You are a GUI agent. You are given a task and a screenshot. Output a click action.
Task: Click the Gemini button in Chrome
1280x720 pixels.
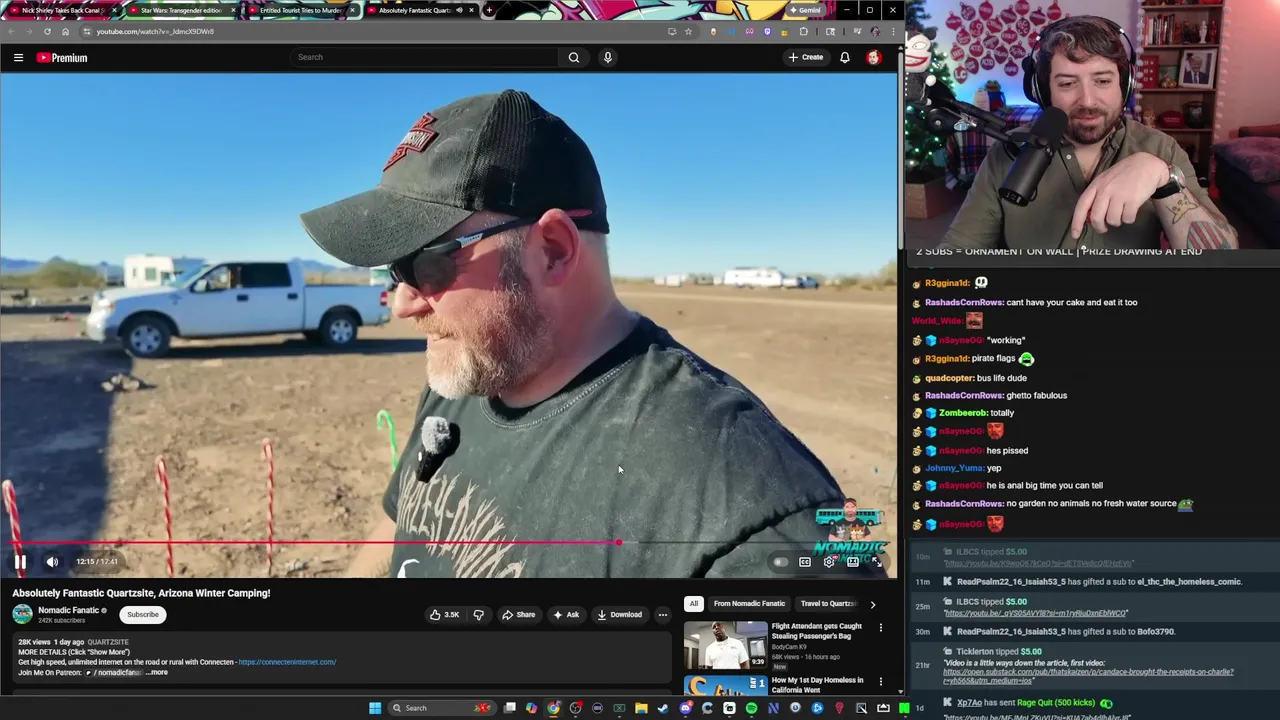pyautogui.click(x=806, y=10)
